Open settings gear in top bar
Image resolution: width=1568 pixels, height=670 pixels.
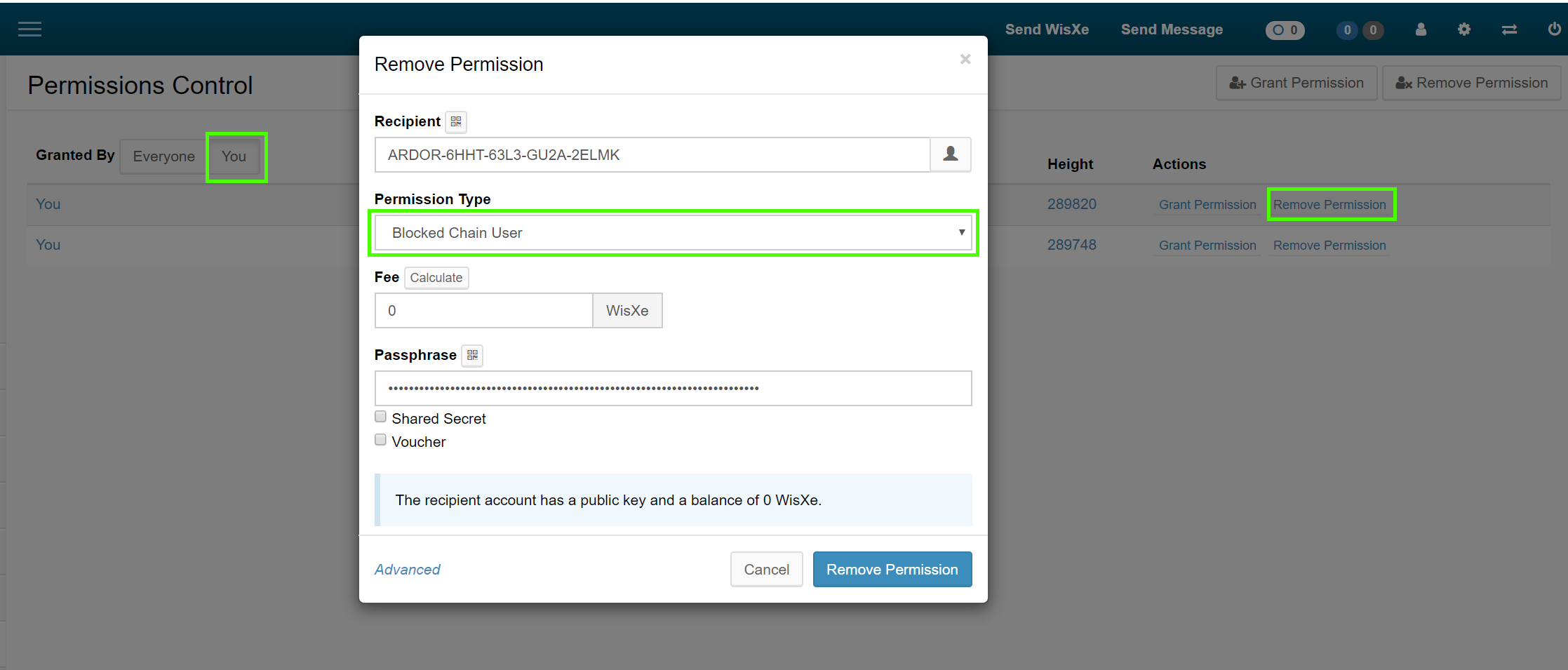[x=1464, y=29]
